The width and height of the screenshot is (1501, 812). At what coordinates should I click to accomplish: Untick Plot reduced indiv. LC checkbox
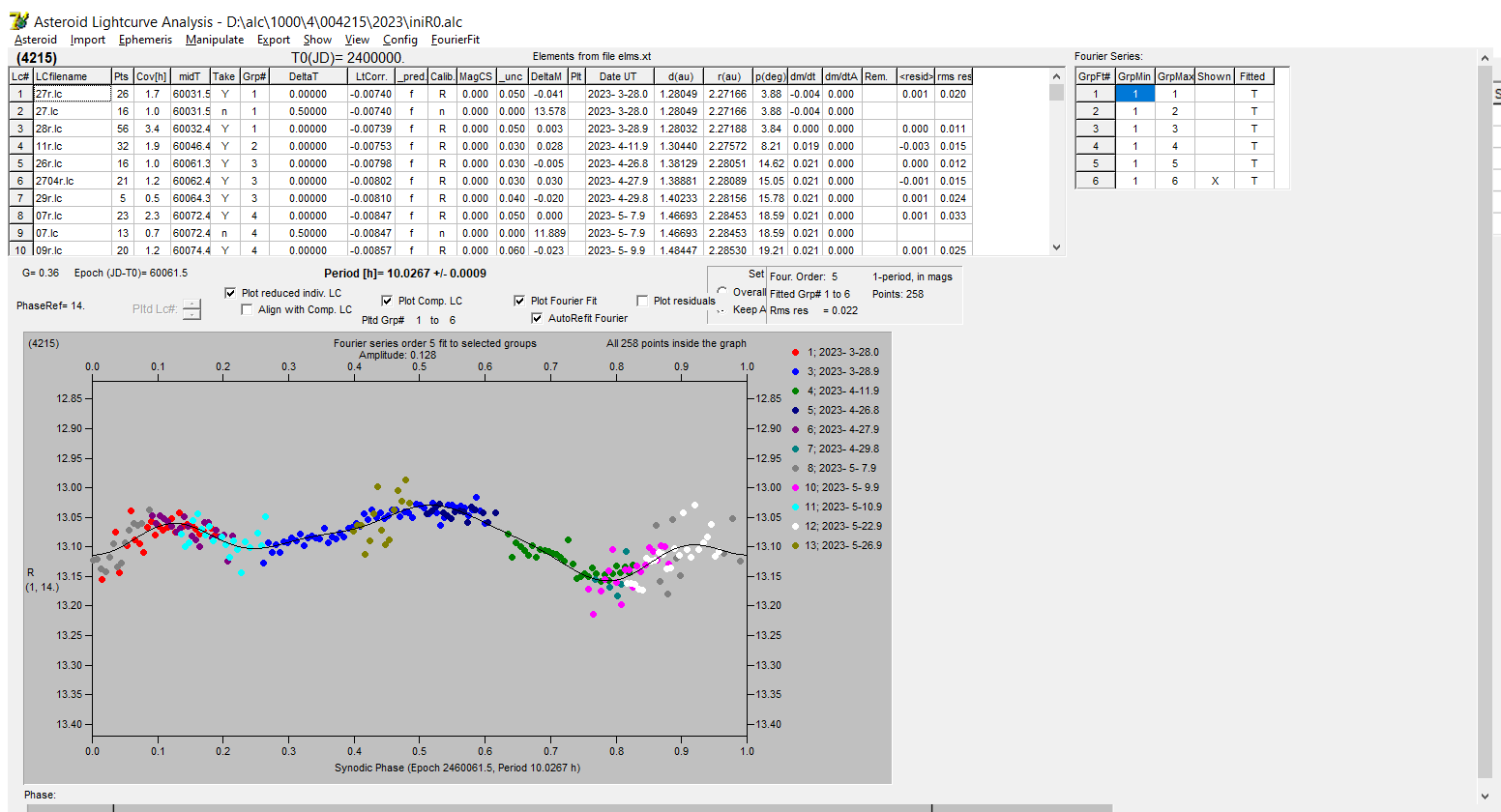(230, 293)
